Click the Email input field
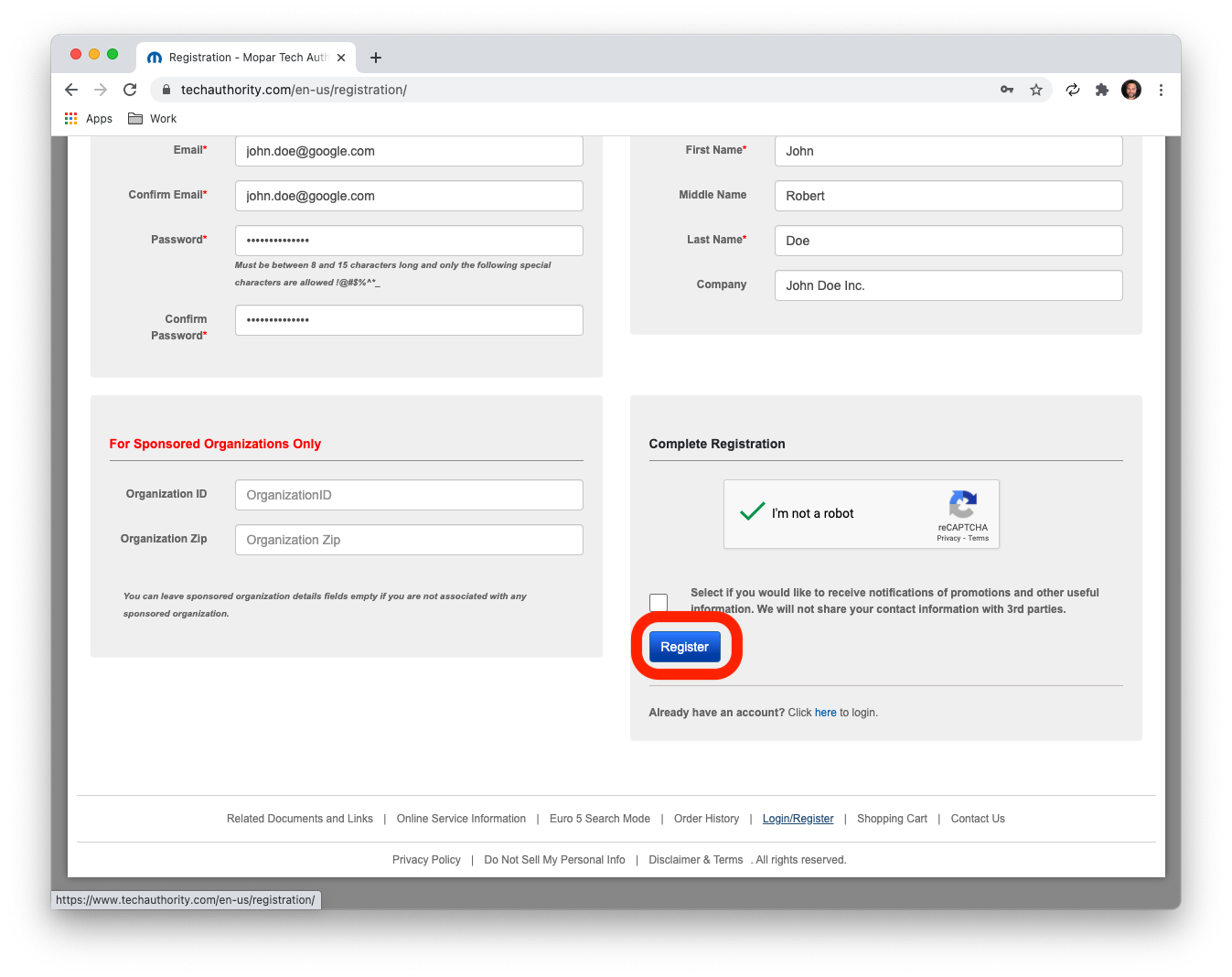 (x=409, y=151)
